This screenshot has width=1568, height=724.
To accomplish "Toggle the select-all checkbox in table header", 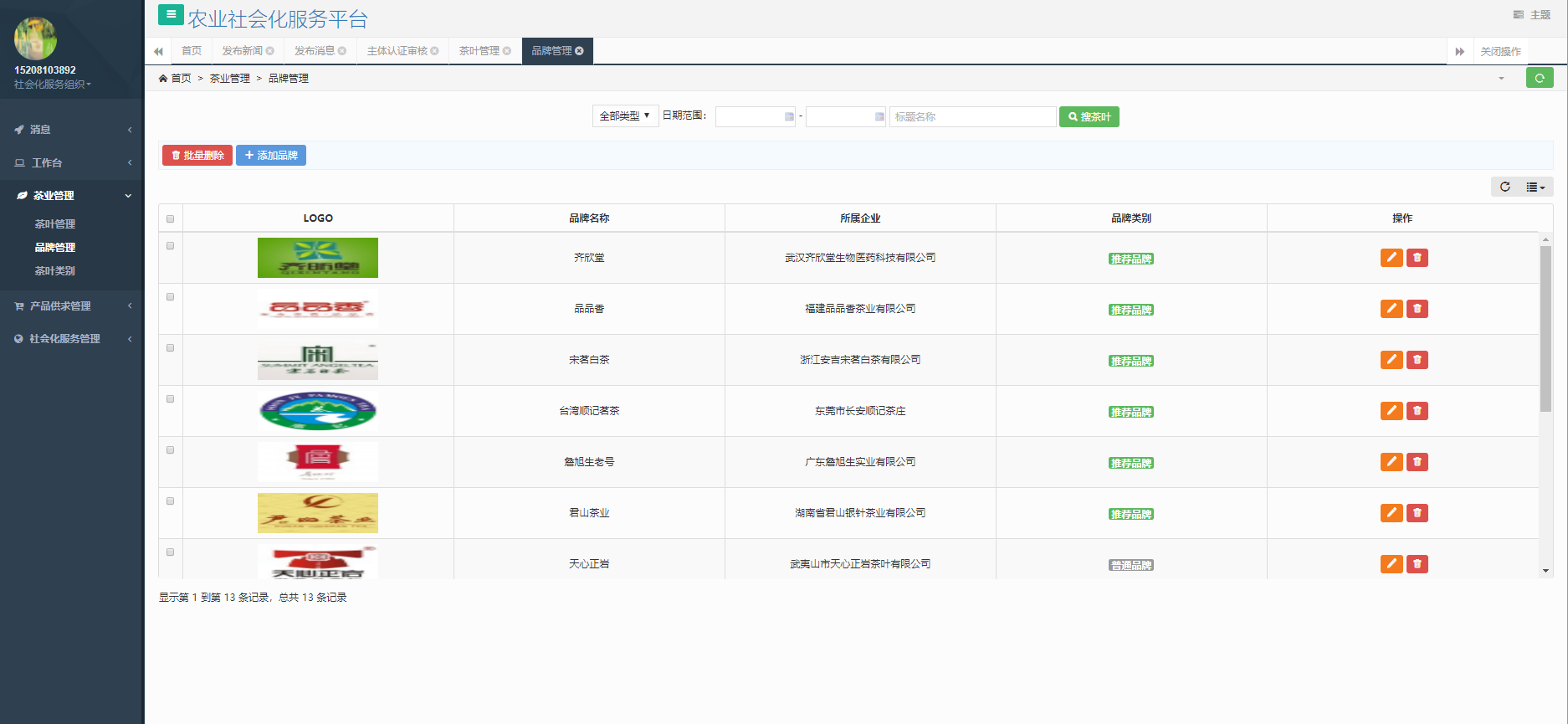I will coord(171,218).
